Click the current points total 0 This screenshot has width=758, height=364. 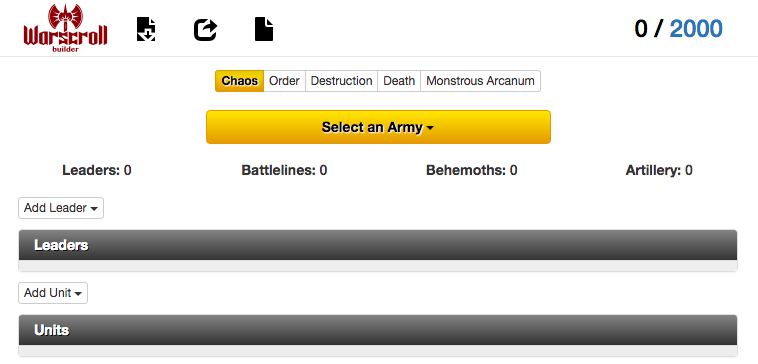coord(641,29)
